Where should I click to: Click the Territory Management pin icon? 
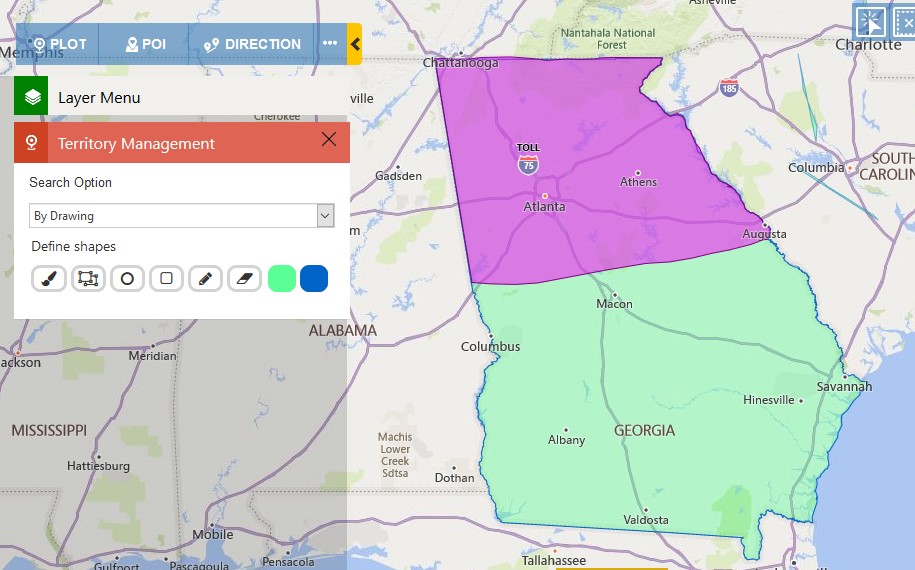32,143
